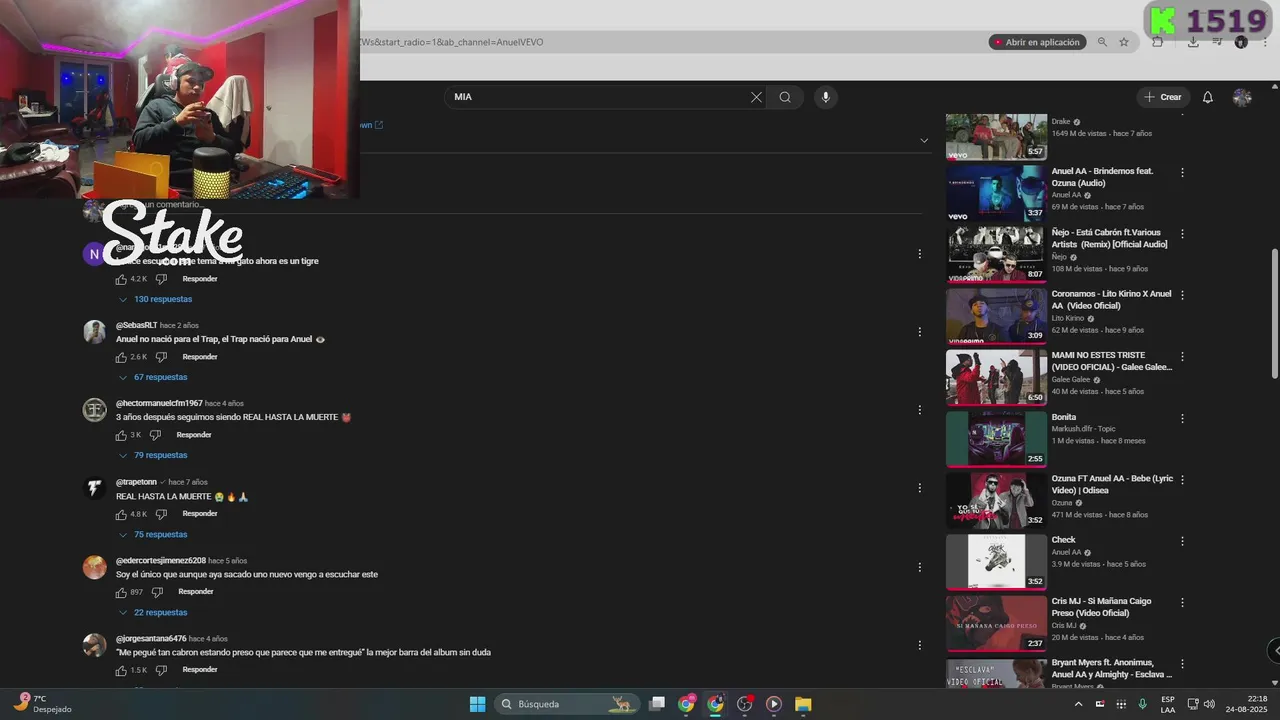Open the browser downloads icon
This screenshot has width=1280, height=720.
(1193, 42)
